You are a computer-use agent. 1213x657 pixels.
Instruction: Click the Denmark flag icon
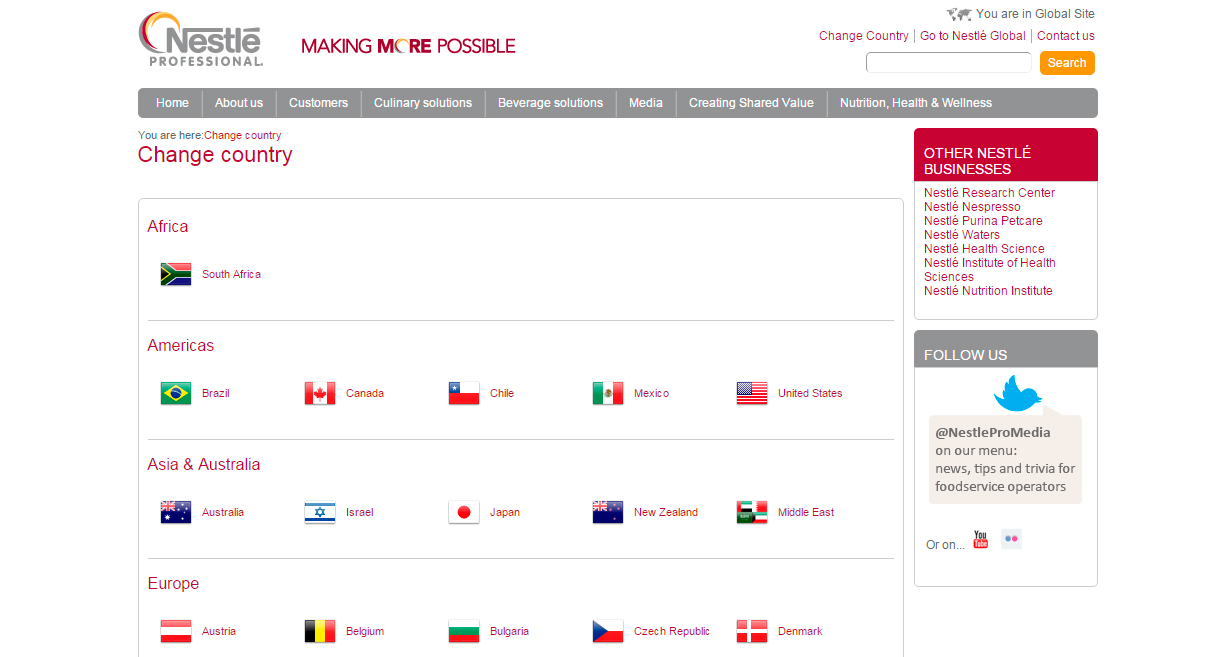click(x=752, y=631)
